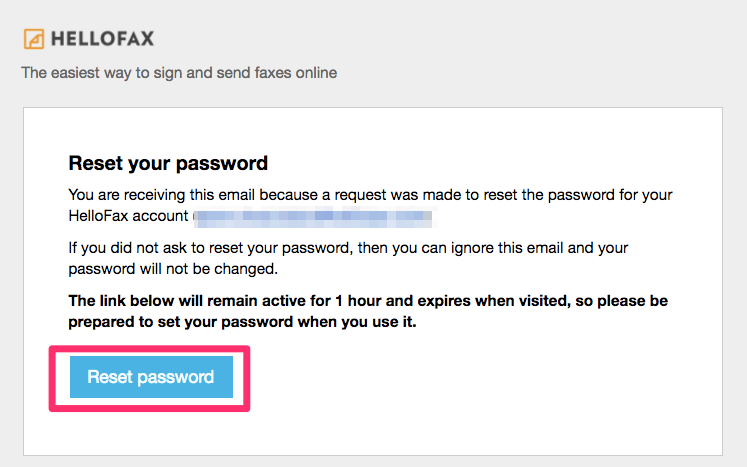This screenshot has height=467, width=747.
Task: Click the "You are receiving this email" line
Action: pos(370,195)
